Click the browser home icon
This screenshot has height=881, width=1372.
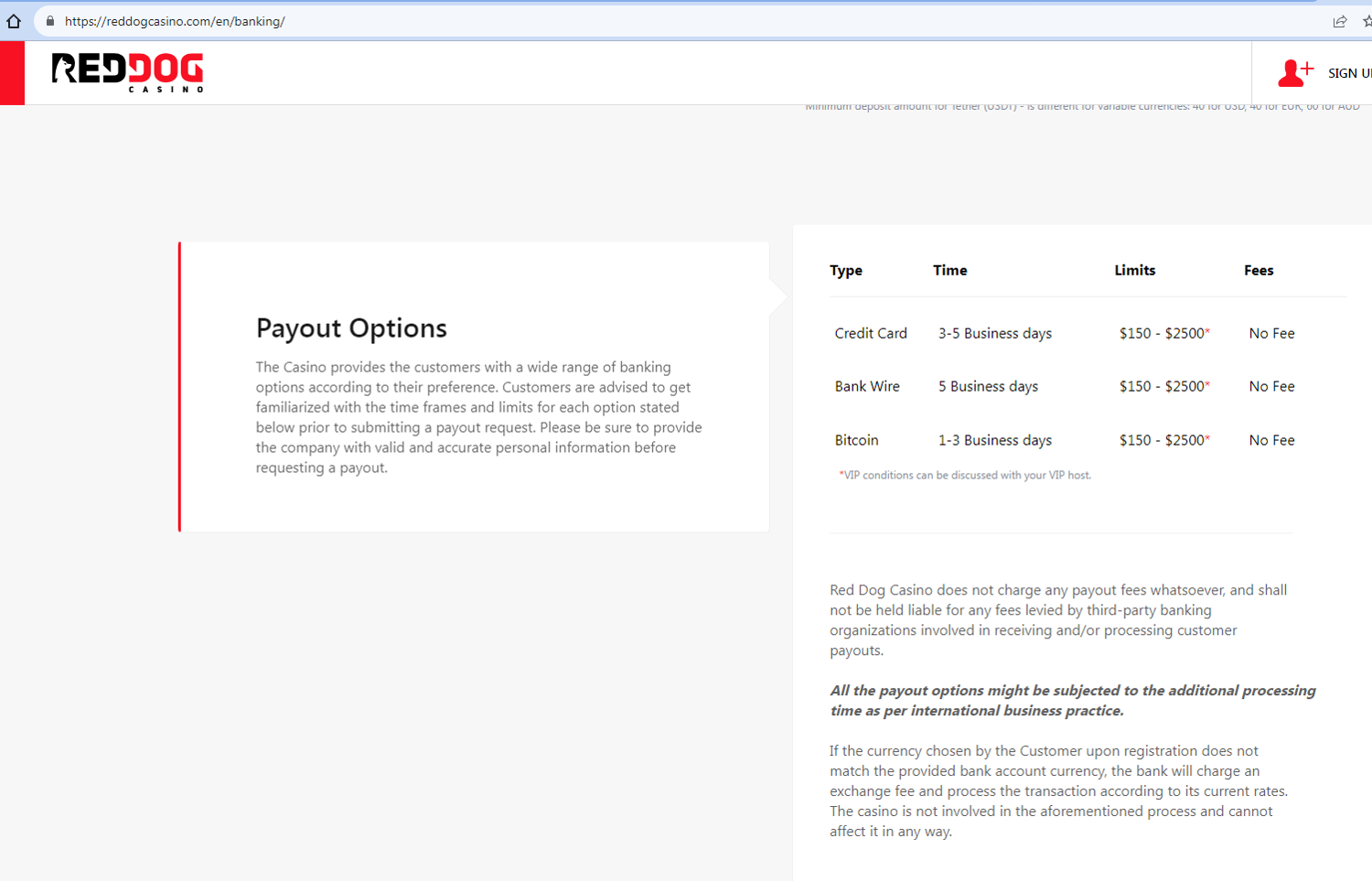(x=14, y=21)
